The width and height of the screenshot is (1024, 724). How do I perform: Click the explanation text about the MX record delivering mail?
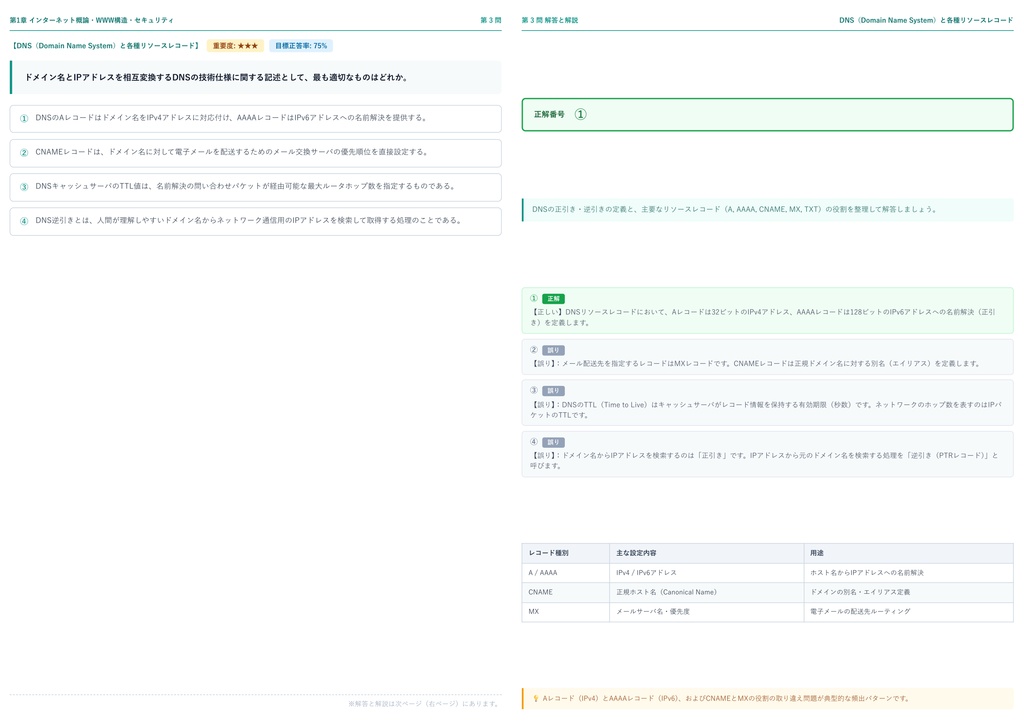pos(756,364)
